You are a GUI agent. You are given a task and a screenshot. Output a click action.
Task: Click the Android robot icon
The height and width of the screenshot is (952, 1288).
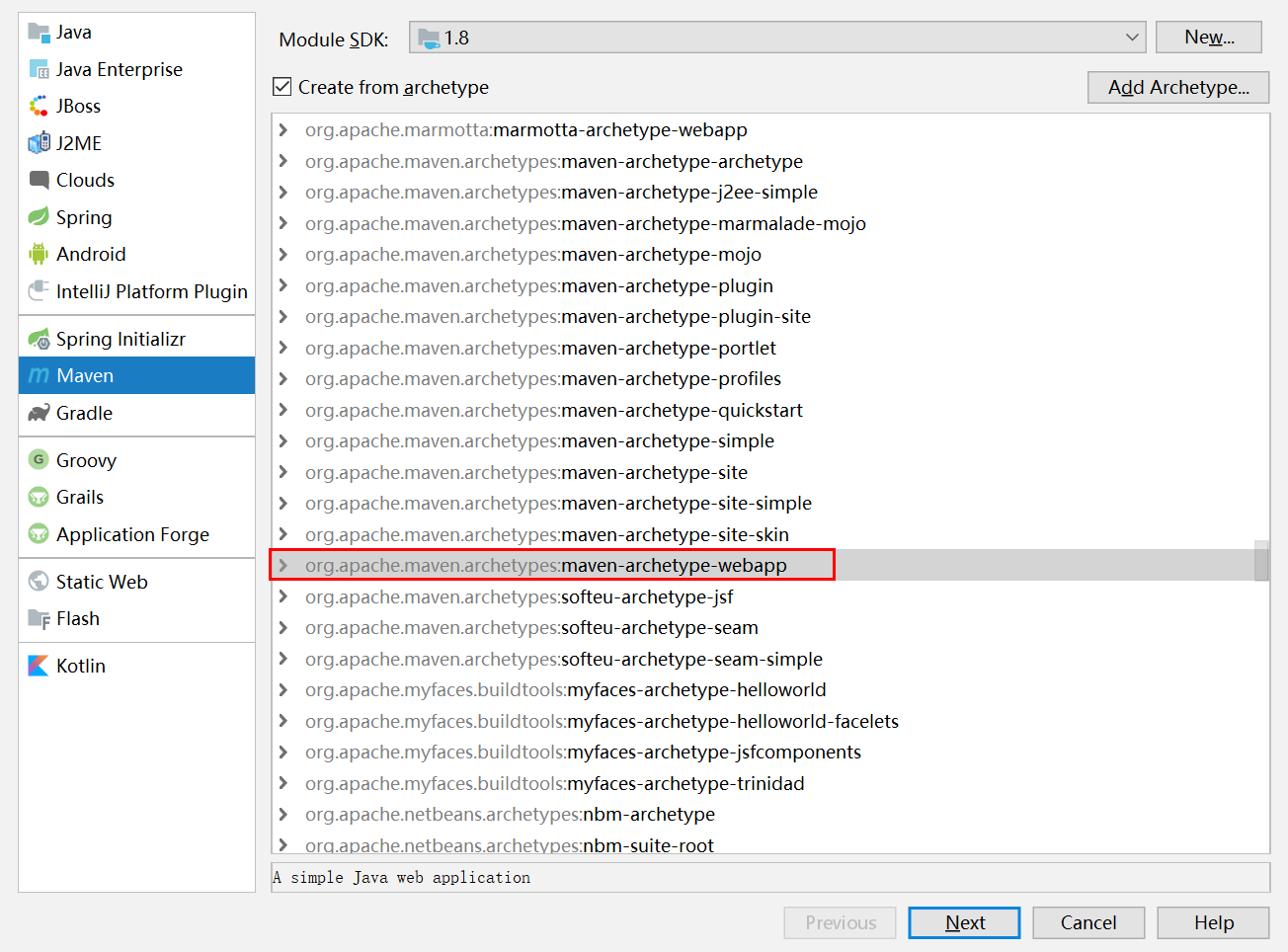(x=39, y=254)
